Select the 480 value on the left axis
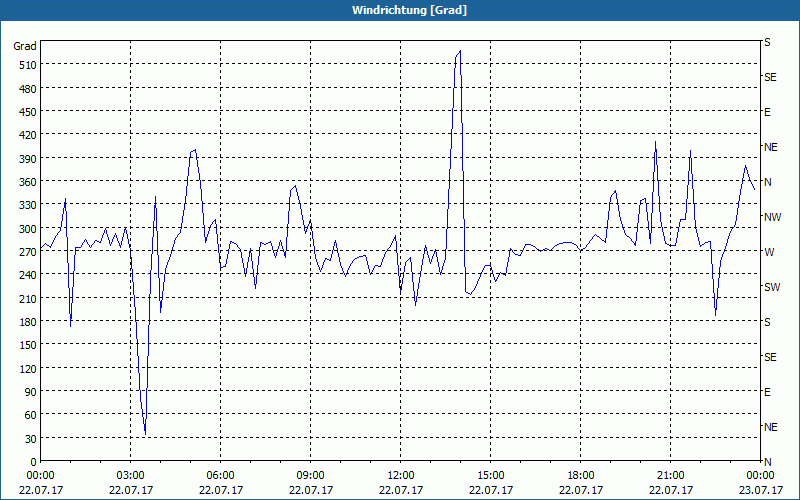Screen dimensions: 800x500 tap(28, 89)
